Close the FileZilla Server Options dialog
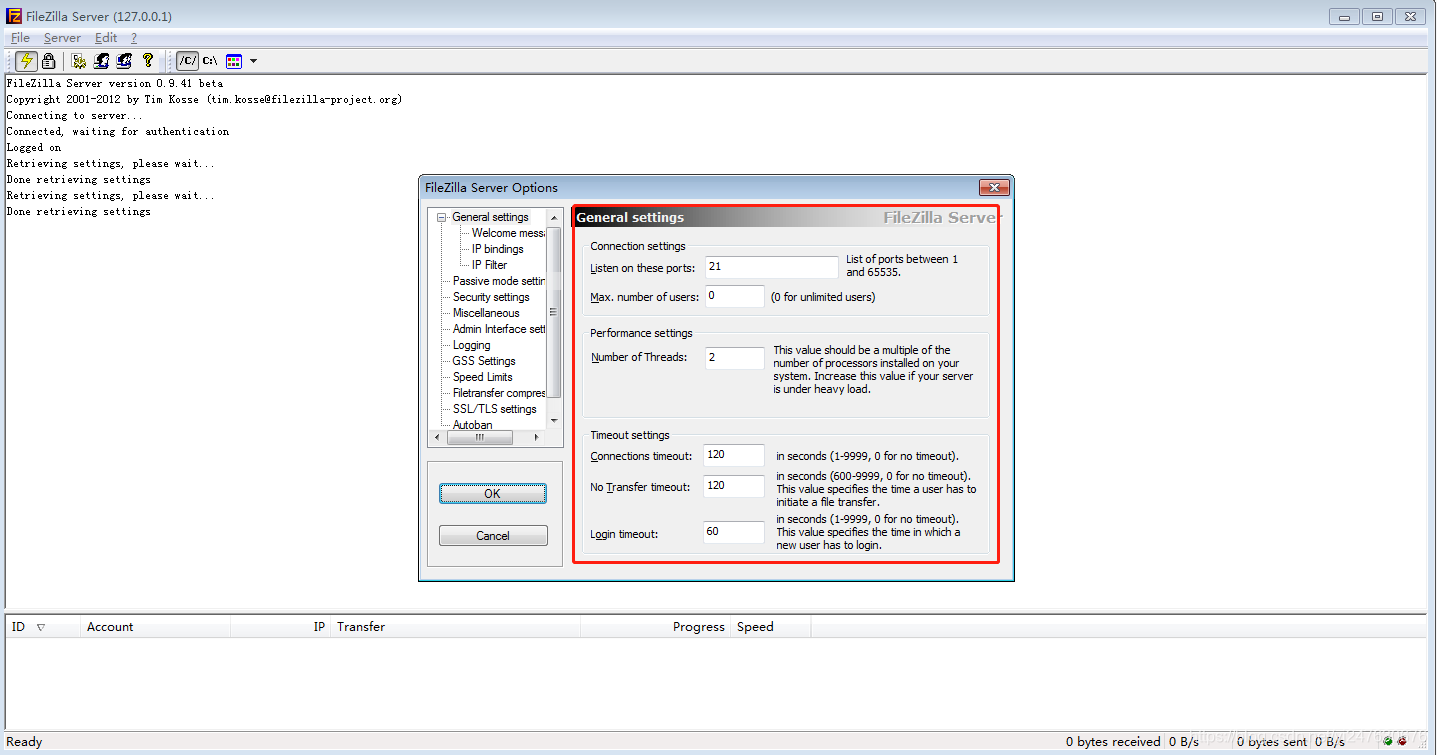Image resolution: width=1437 pixels, height=755 pixels. (993, 187)
